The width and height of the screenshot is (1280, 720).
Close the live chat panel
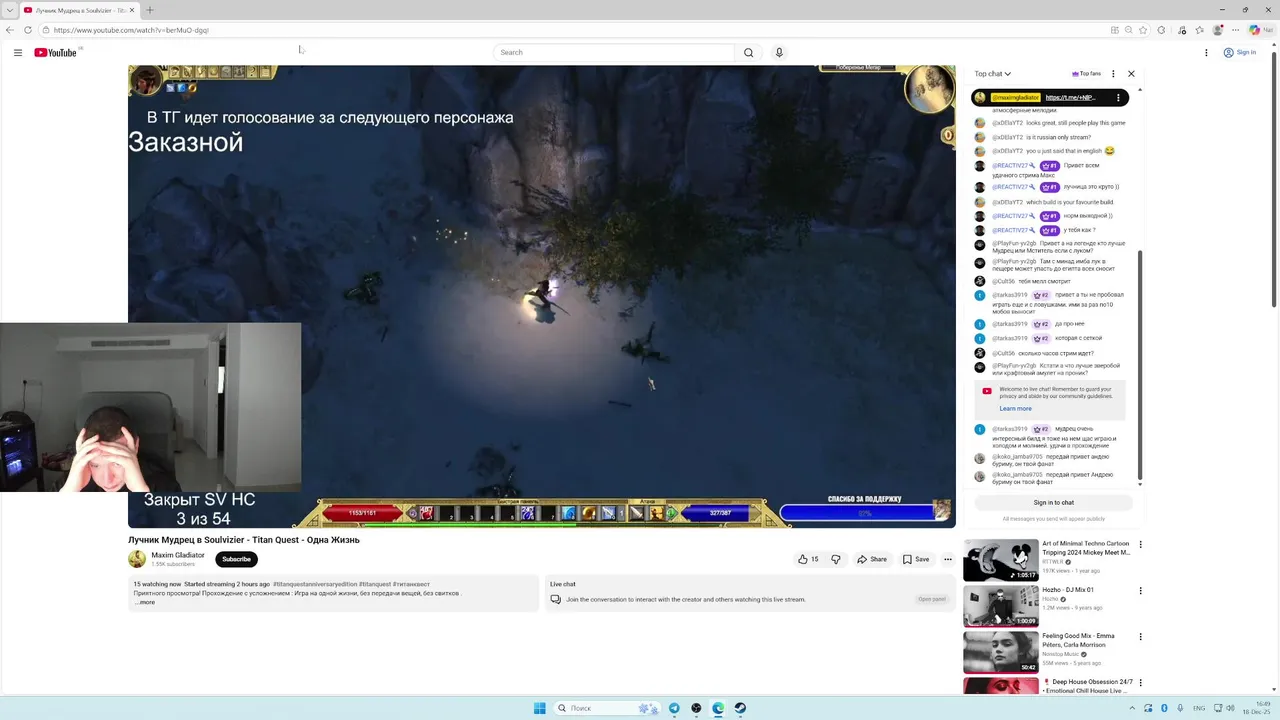click(1131, 74)
